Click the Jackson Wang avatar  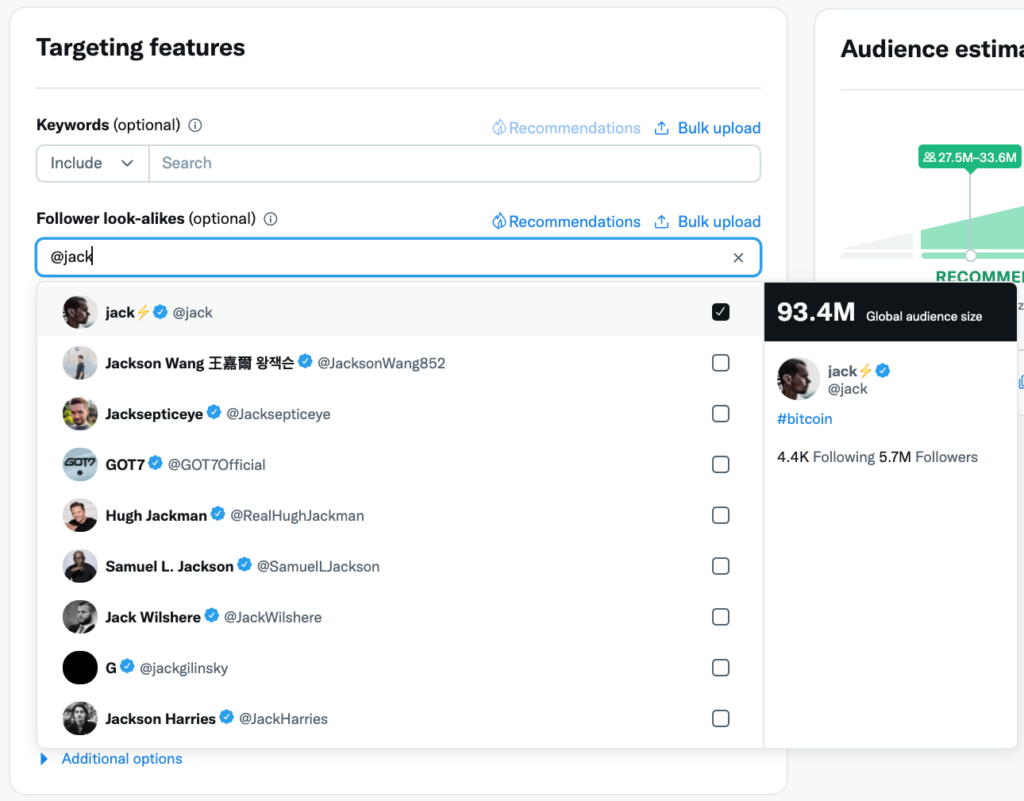[x=80, y=363]
